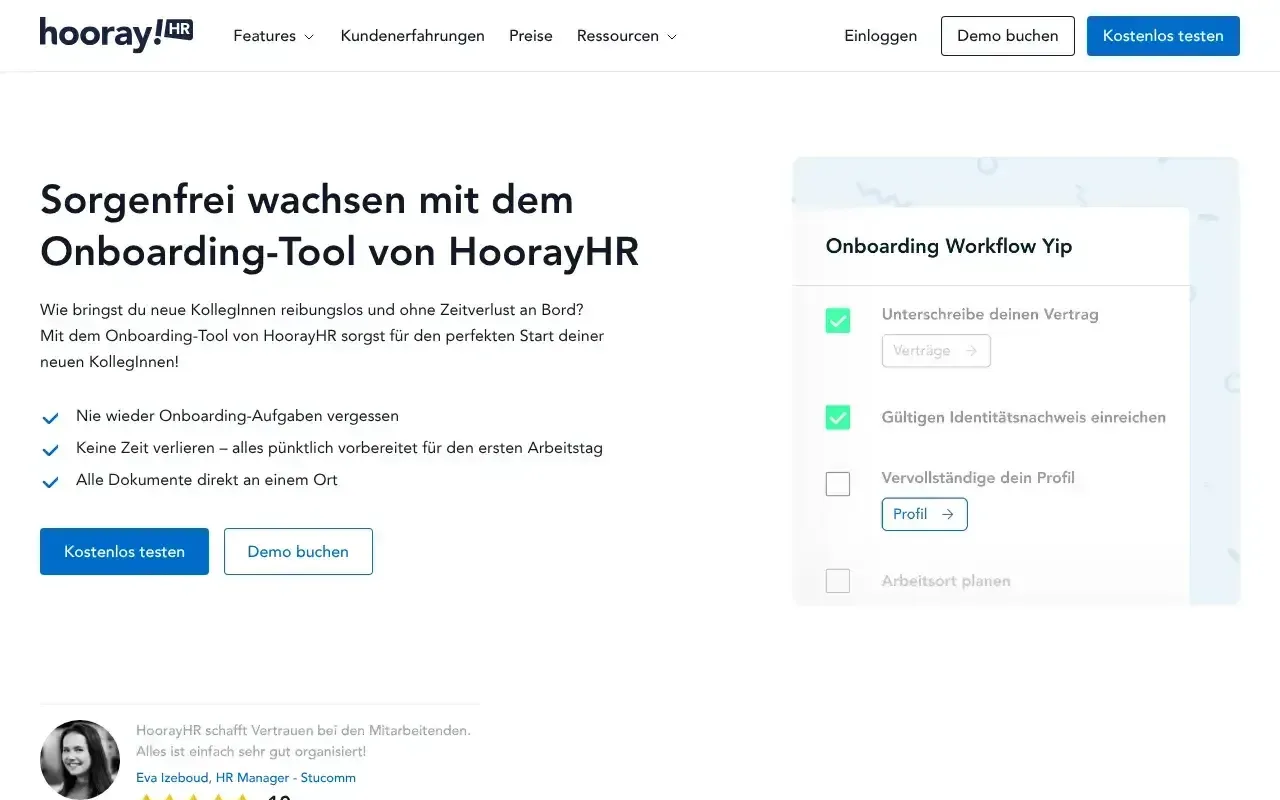Check the "Vervollständige dein Profil" checkbox

837,483
